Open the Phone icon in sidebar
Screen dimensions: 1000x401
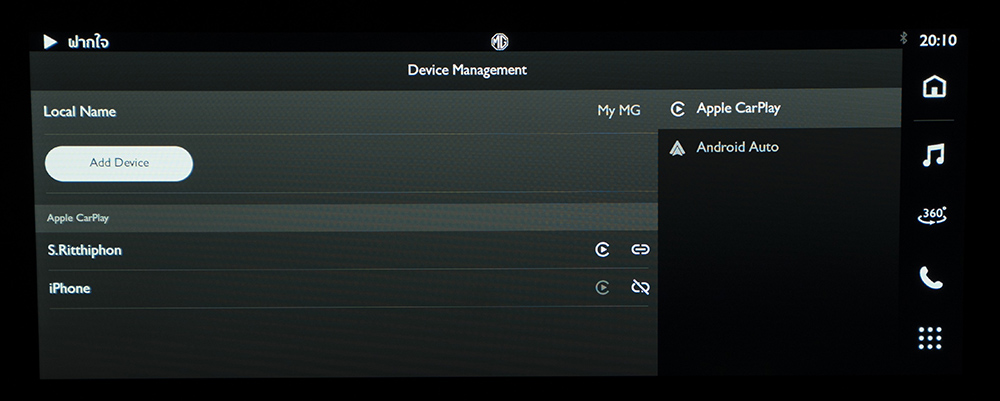pos(931,277)
